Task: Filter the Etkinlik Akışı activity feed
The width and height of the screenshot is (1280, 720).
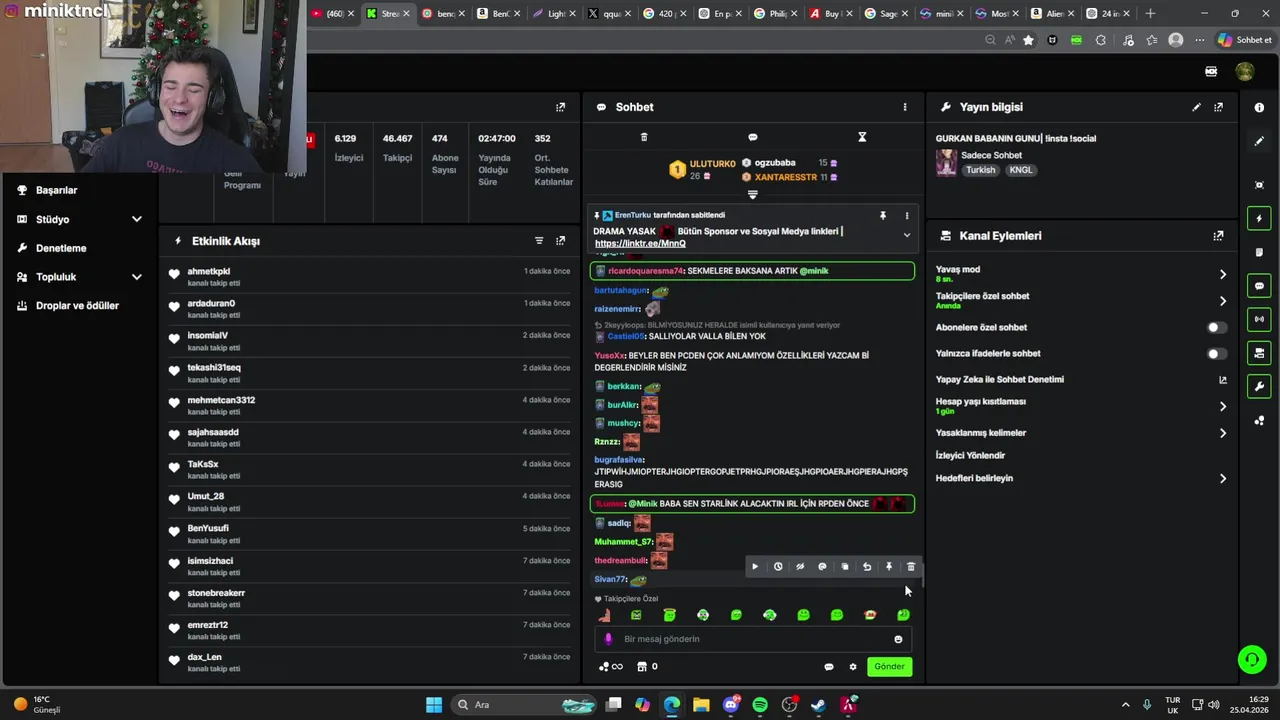Action: point(539,241)
